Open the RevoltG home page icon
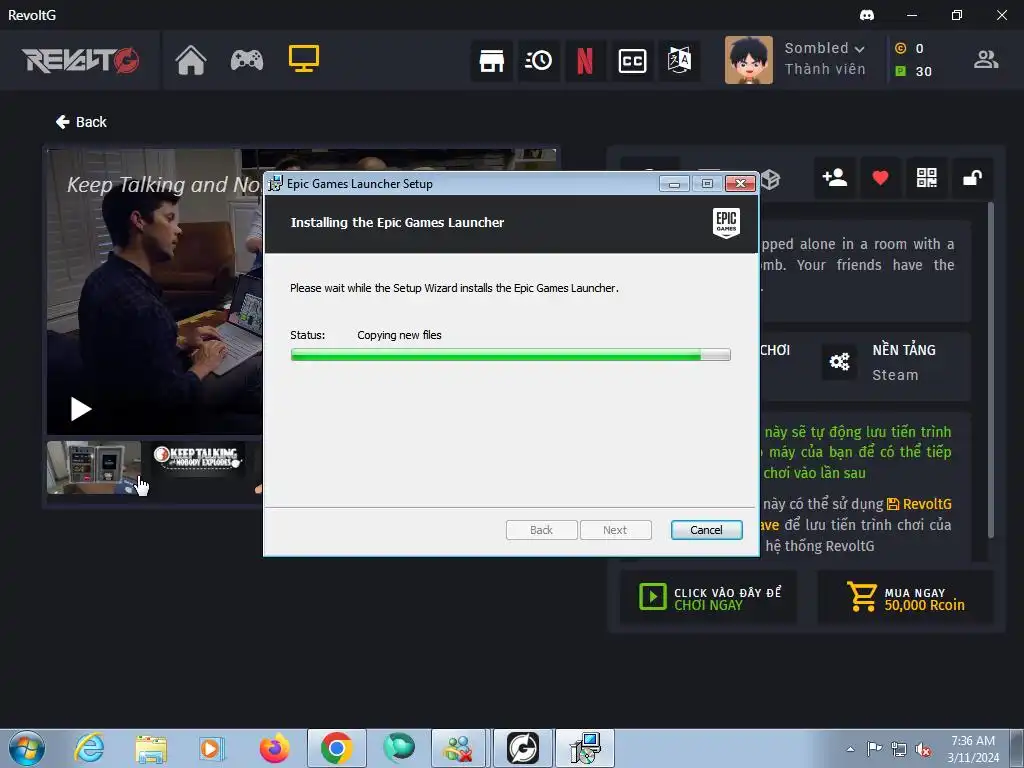 (191, 60)
